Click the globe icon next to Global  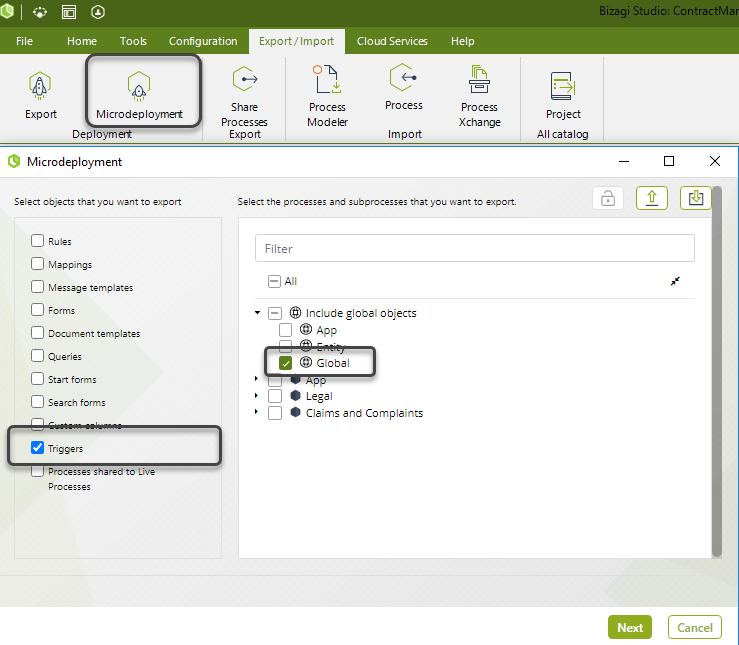306,362
